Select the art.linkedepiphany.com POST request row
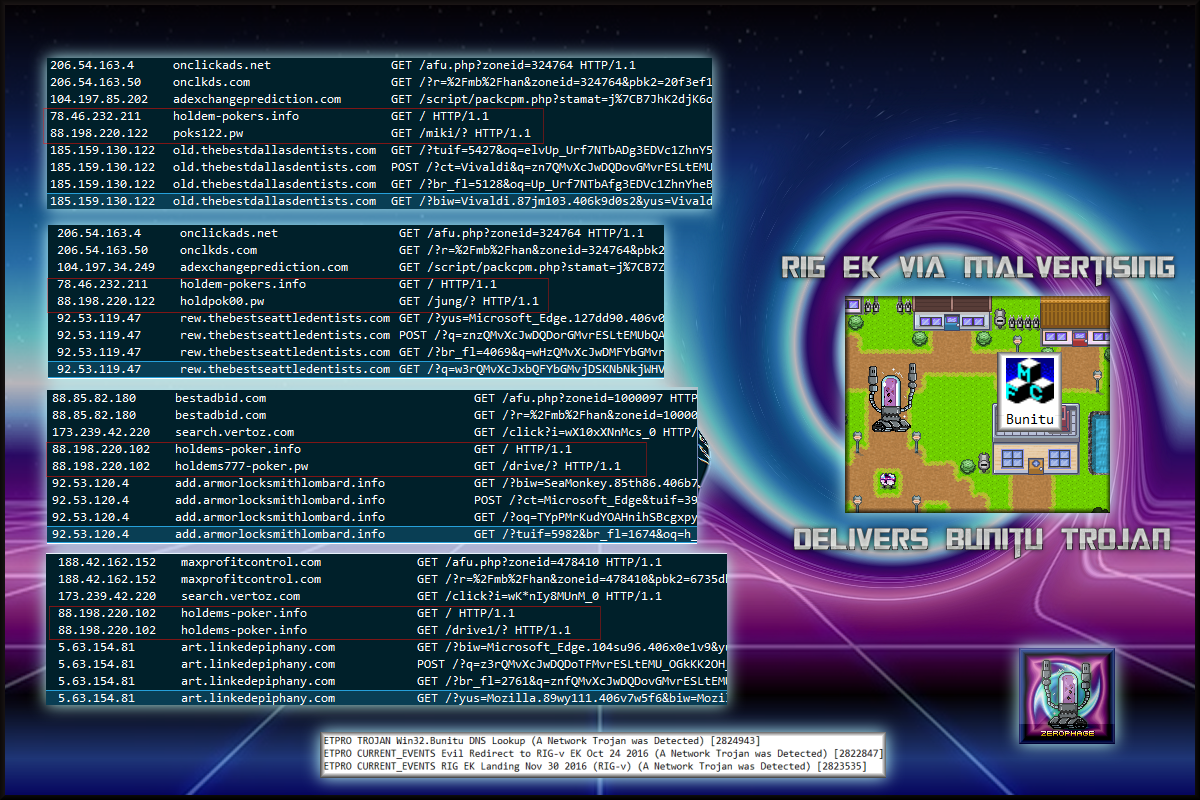Viewport: 1200px width, 800px height. [x=388, y=664]
